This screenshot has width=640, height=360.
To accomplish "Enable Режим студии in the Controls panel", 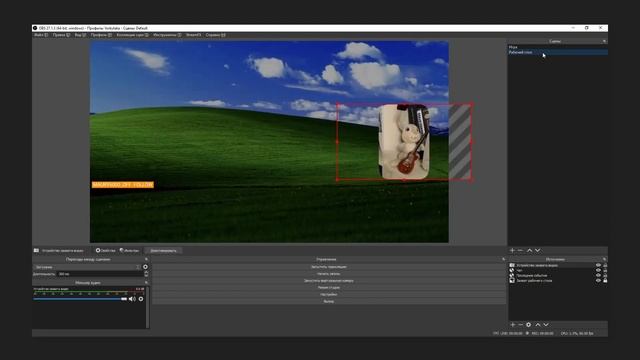I will 329,287.
